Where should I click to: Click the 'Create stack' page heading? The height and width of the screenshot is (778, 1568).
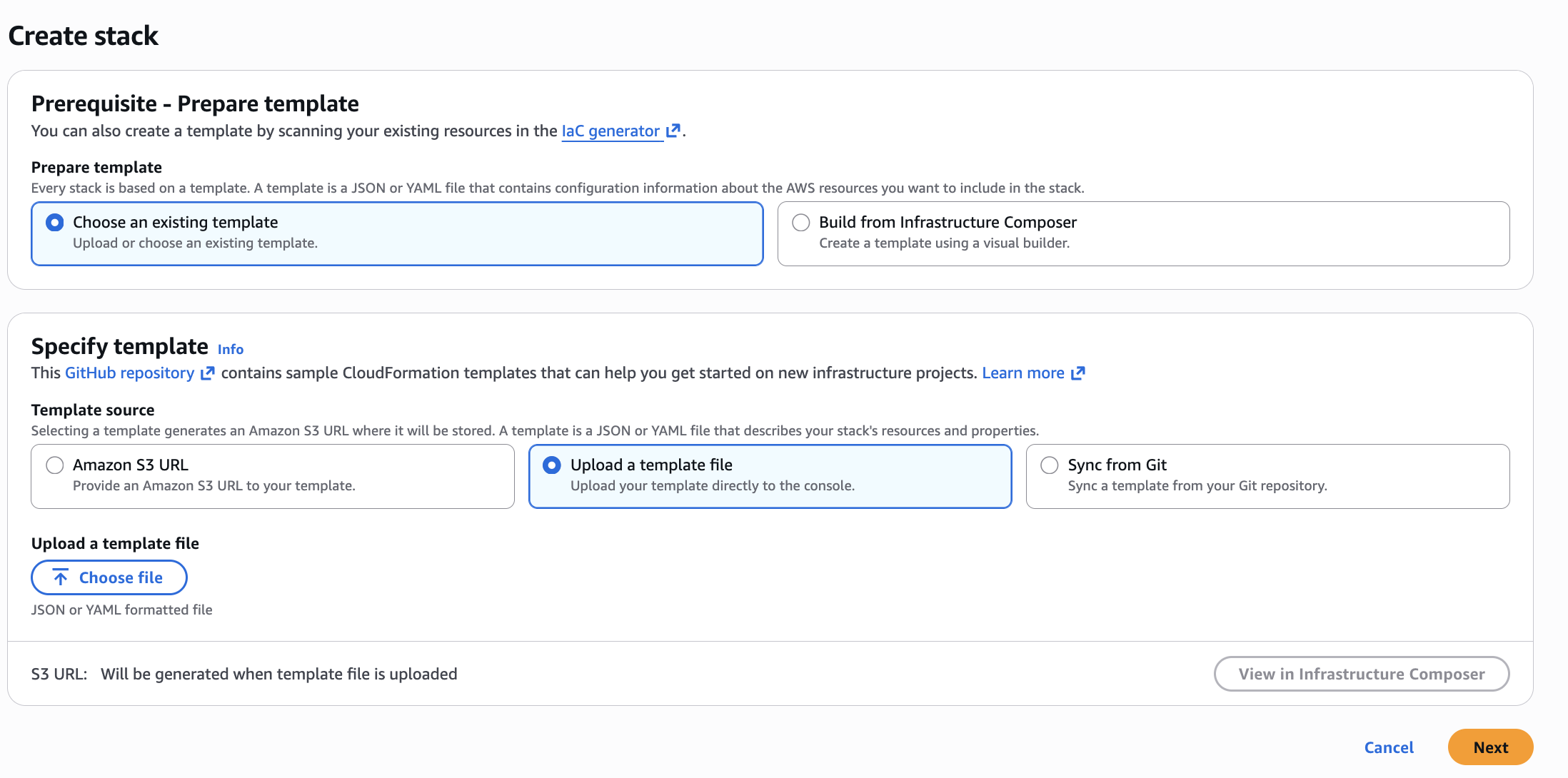coord(84,36)
